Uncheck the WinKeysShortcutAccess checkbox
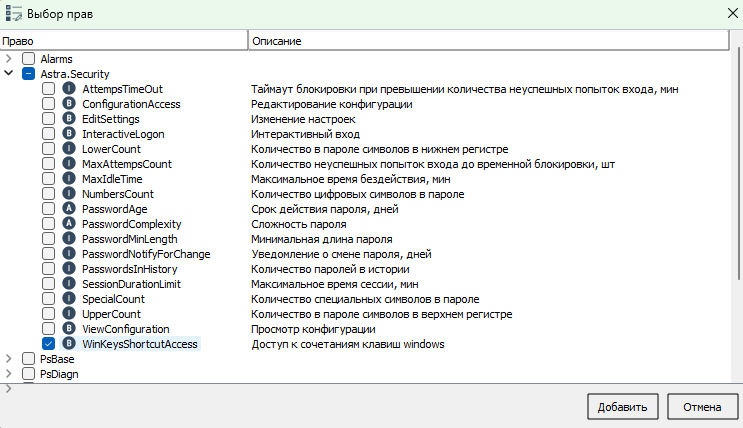This screenshot has width=743, height=428. [x=49, y=344]
